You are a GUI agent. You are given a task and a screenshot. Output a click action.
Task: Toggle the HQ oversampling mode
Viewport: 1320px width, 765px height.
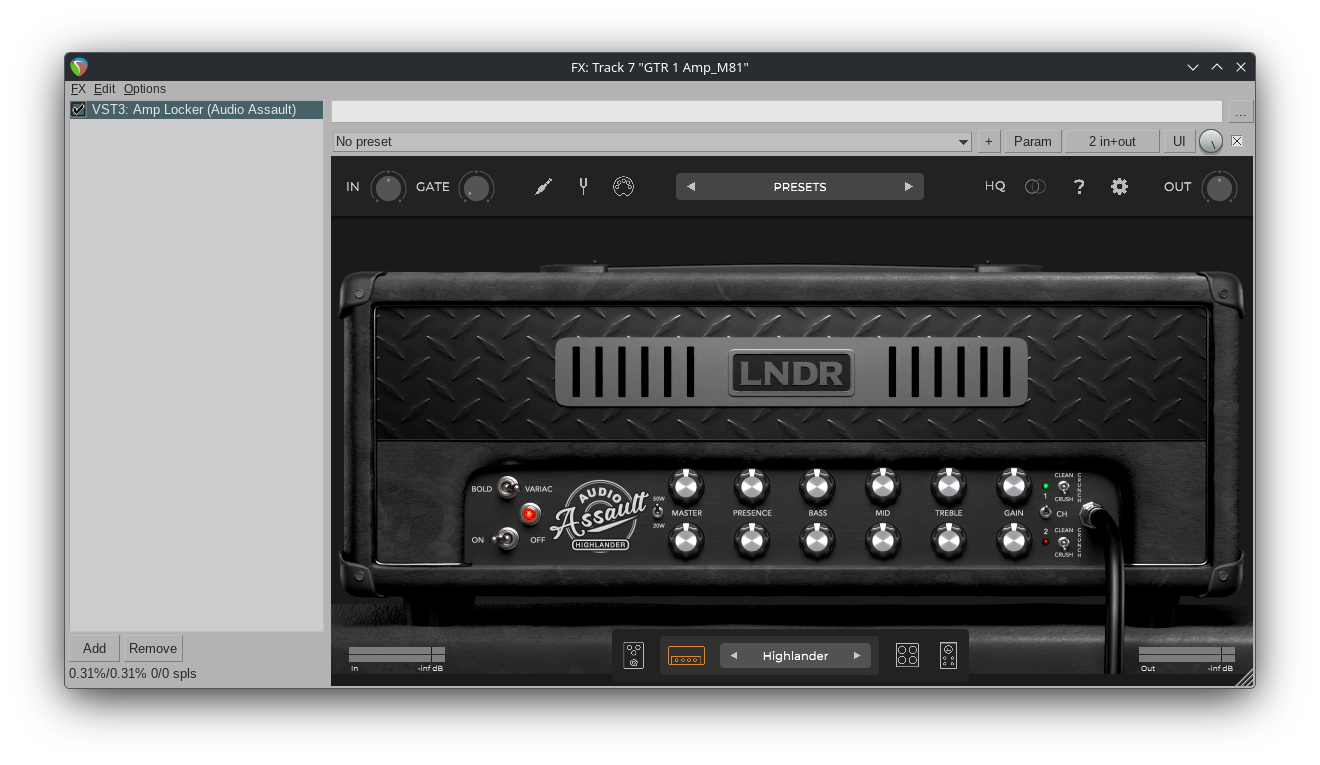[x=995, y=187]
